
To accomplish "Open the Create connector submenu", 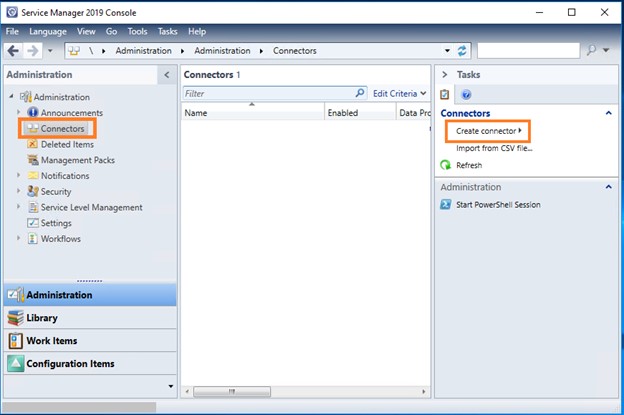I will (x=489, y=131).
